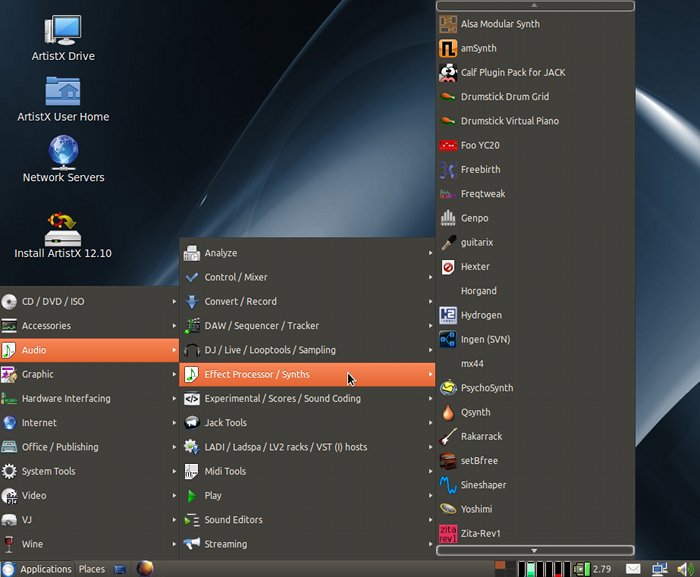This screenshot has height=577, width=700.
Task: Launch Genpo organ icon
Action: click(448, 218)
